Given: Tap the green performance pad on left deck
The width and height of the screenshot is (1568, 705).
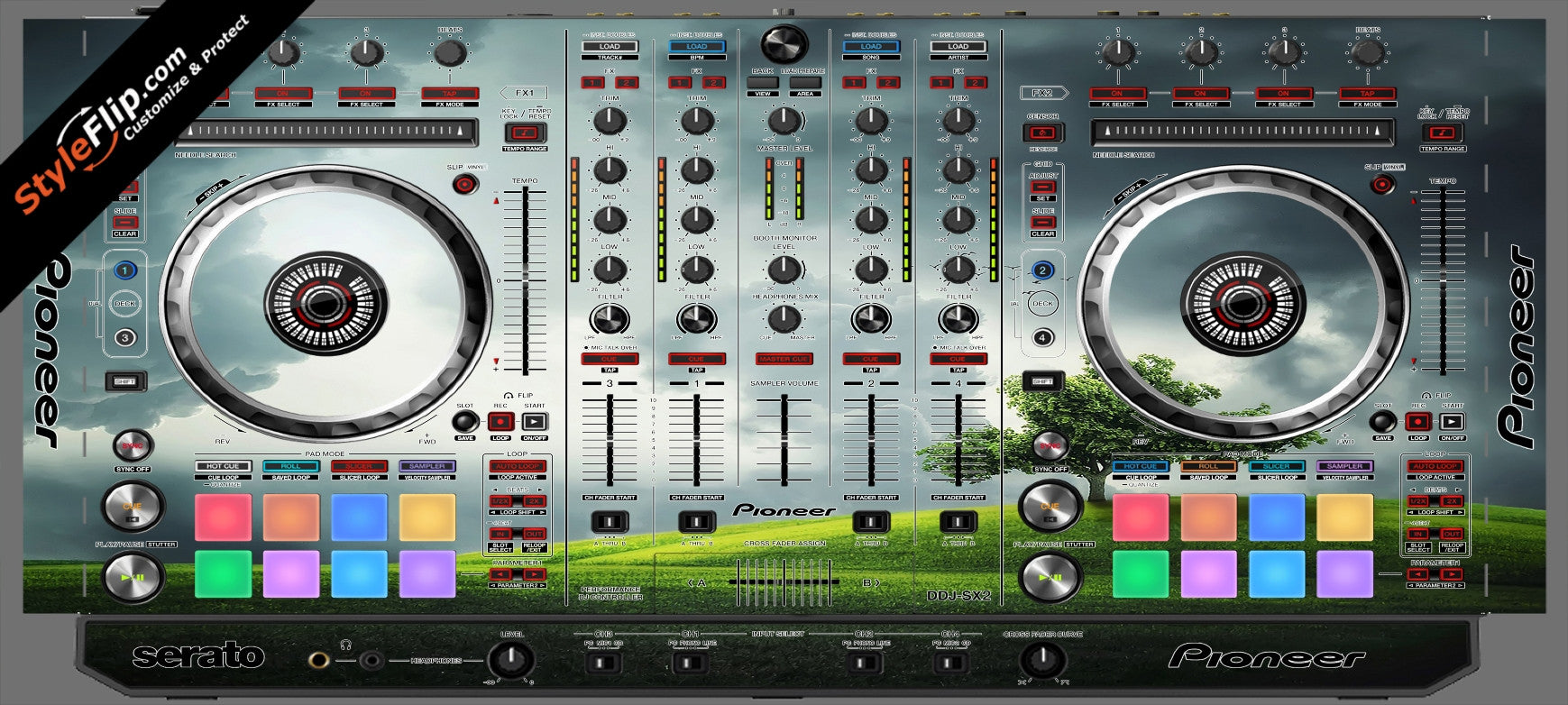Looking at the screenshot, I should tap(223, 573).
